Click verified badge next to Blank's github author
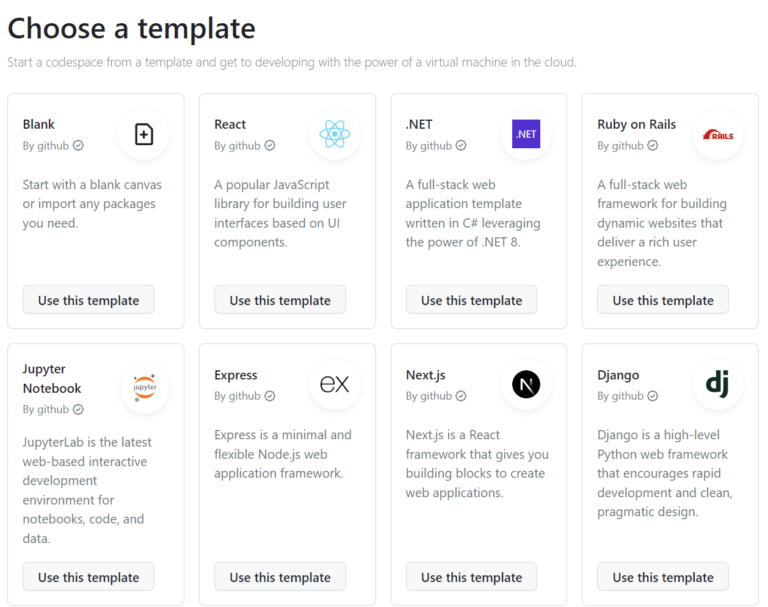768x607 pixels. pyautogui.click(x=79, y=145)
